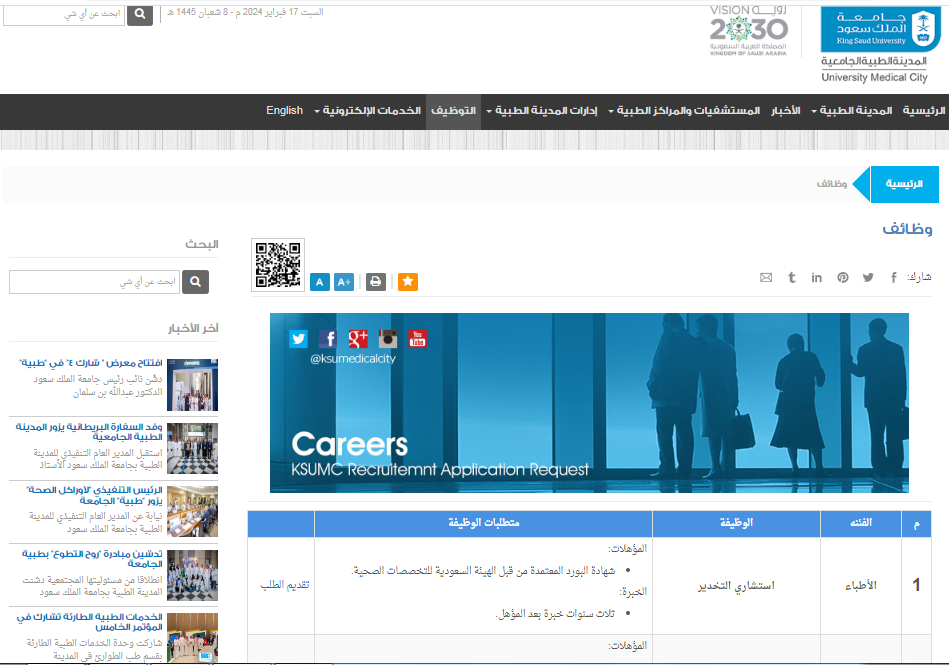Screen dimensions: 949x665
Task: Click the print page icon
Action: (375, 282)
